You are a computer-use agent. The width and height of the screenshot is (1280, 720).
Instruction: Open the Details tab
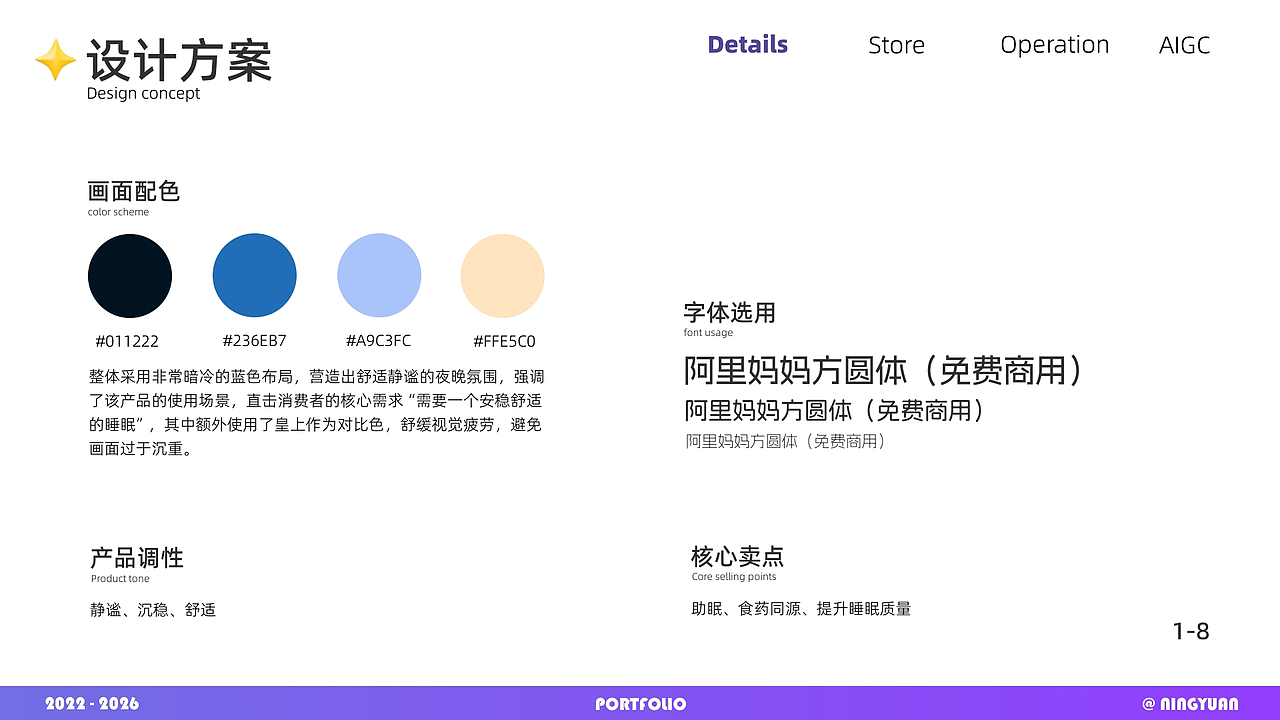click(x=748, y=45)
